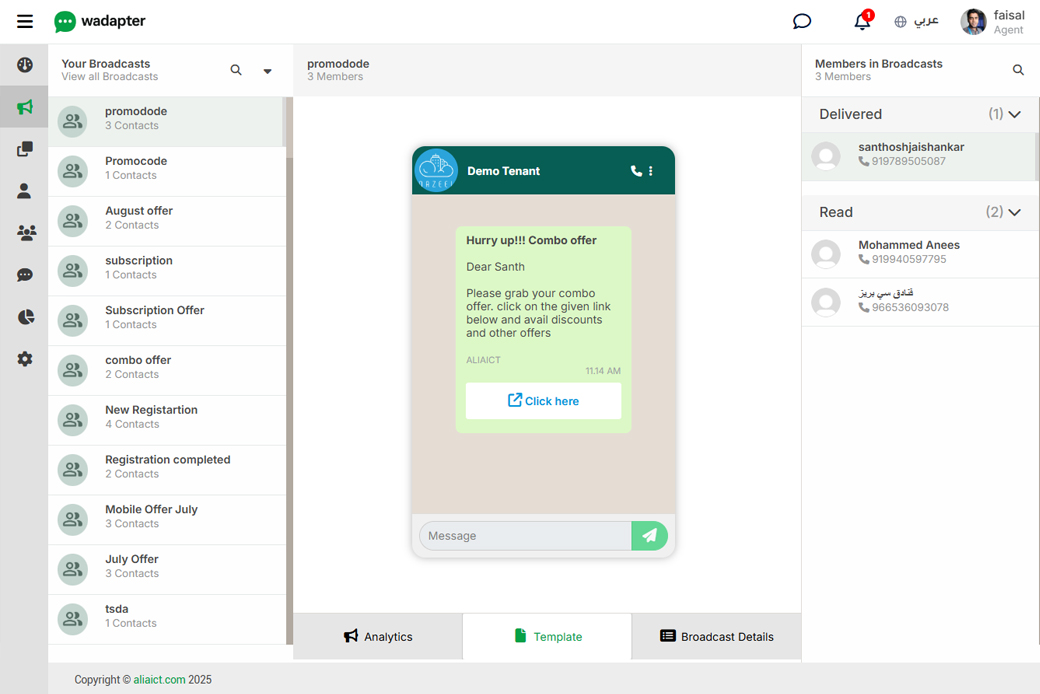The width and height of the screenshot is (1040, 694).
Task: Open the groups sidebar icon
Action: [x=25, y=233]
